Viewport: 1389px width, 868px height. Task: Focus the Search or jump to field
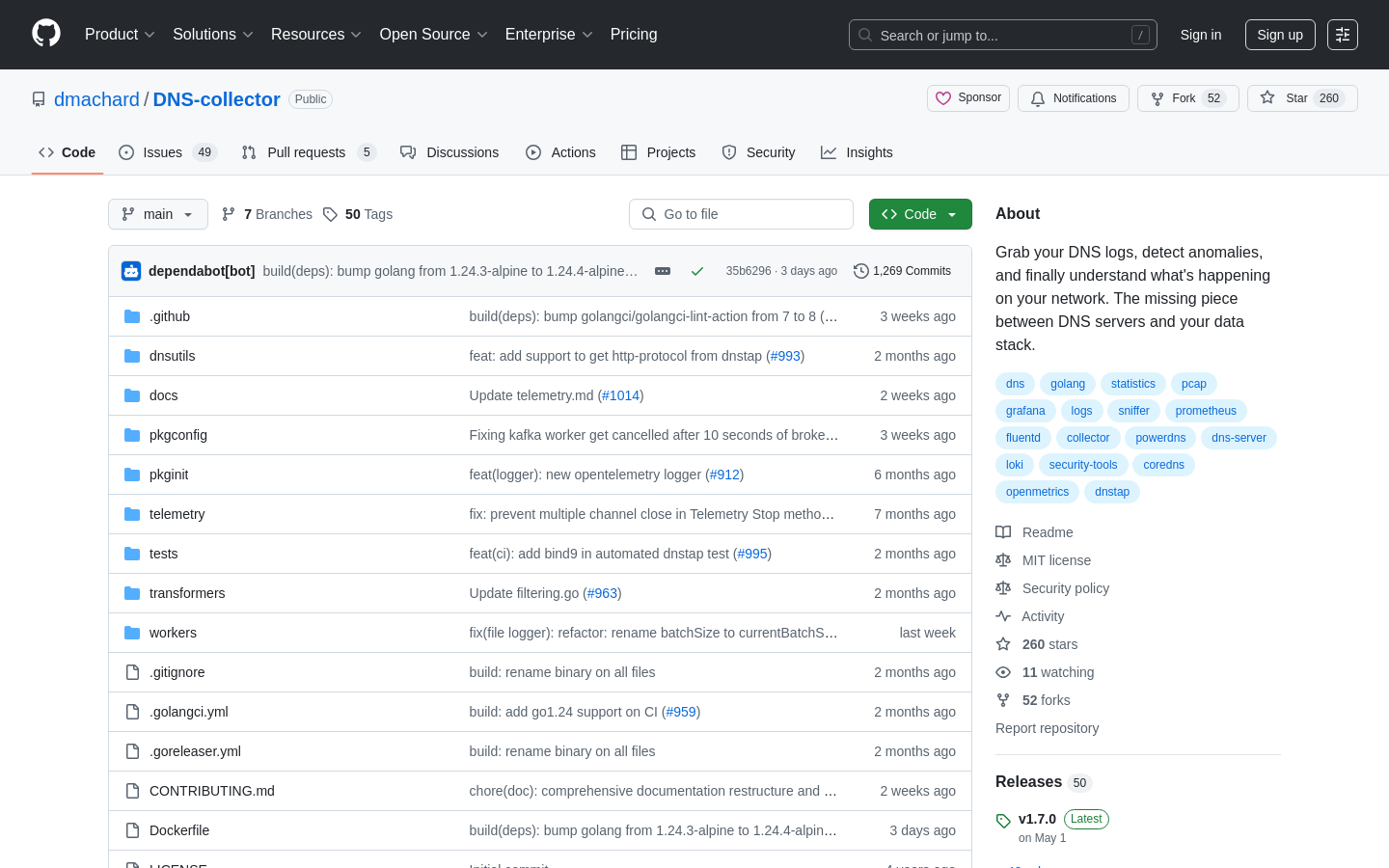pos(1003,35)
